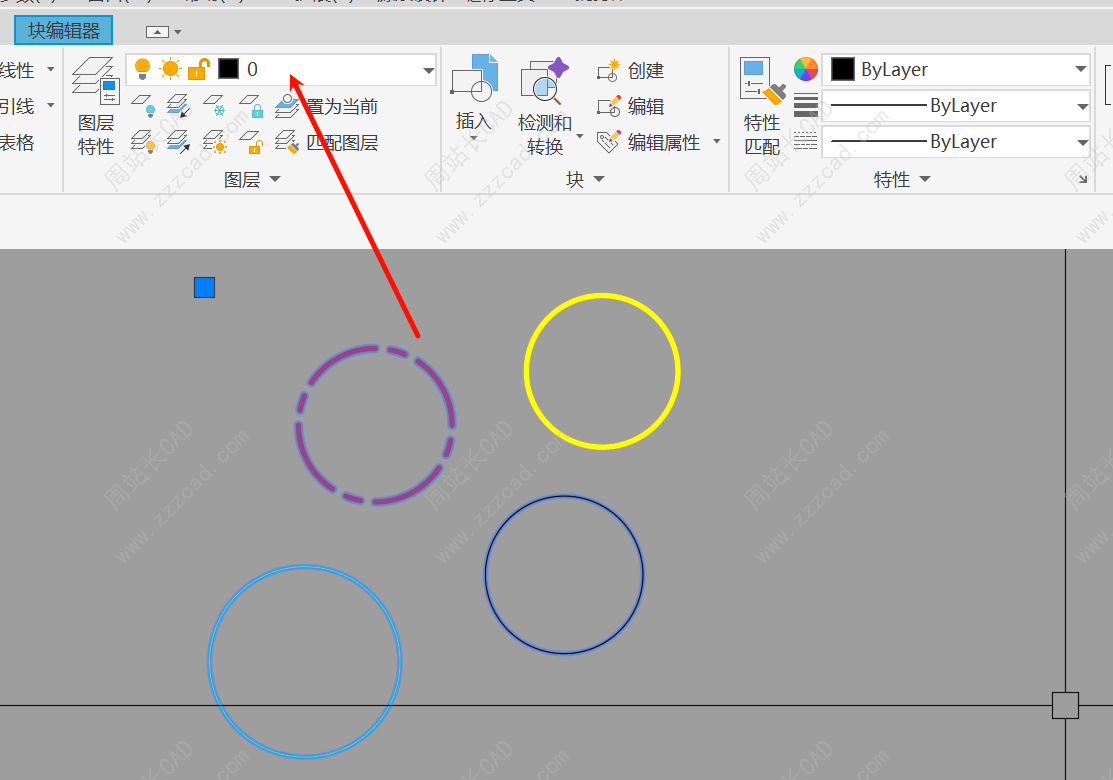Viewport: 1113px width, 780px height.
Task: Click the 创建 create block icon
Action: pos(608,71)
